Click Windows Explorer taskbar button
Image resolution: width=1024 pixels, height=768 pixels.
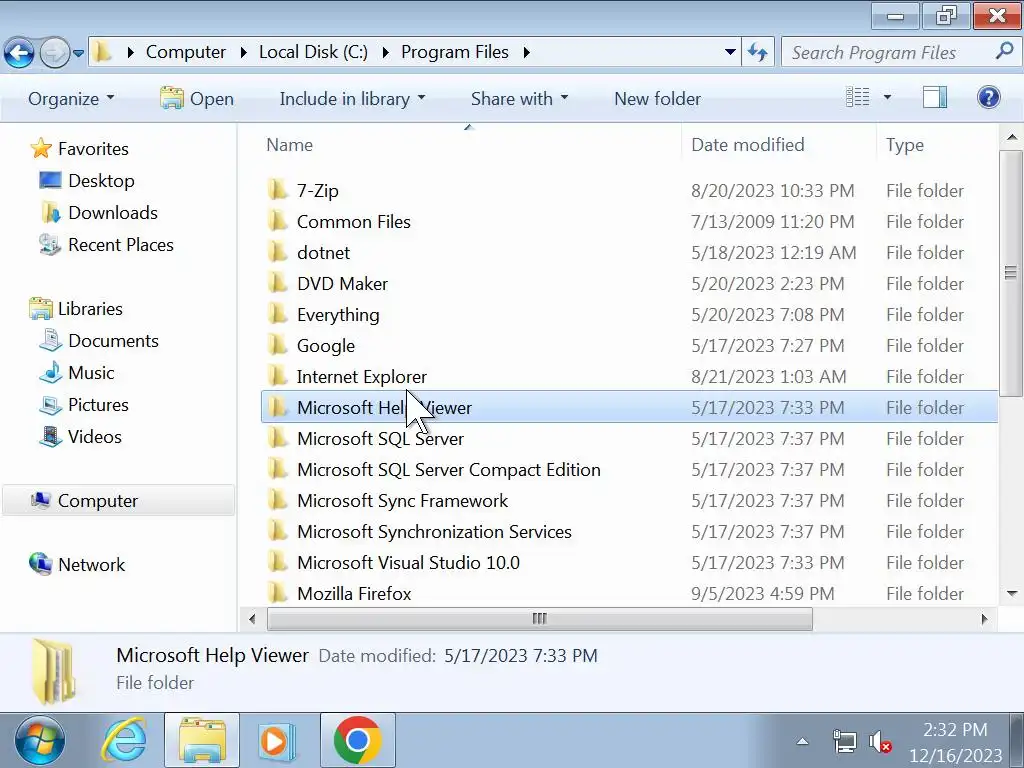tap(202, 741)
